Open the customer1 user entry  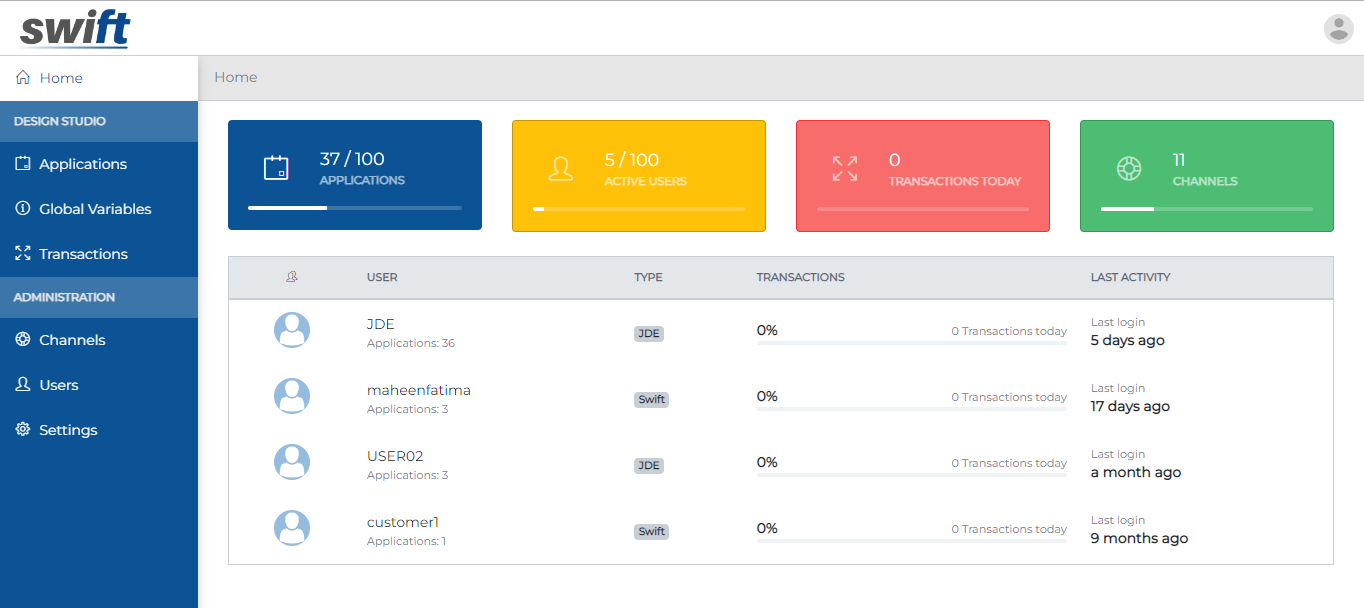click(x=403, y=522)
